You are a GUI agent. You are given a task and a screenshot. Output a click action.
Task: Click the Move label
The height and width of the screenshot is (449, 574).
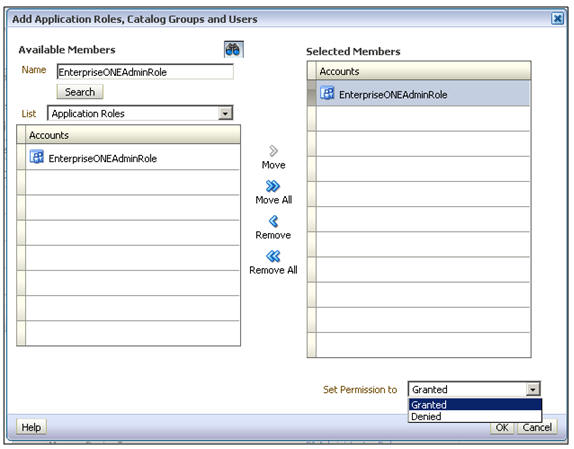click(x=273, y=165)
